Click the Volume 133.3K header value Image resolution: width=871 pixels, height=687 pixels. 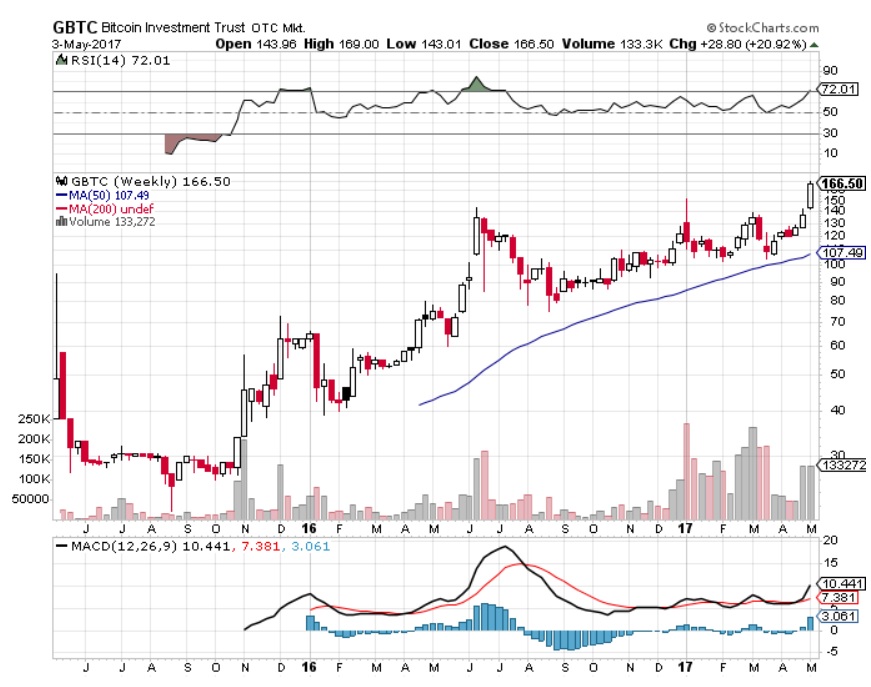point(612,44)
